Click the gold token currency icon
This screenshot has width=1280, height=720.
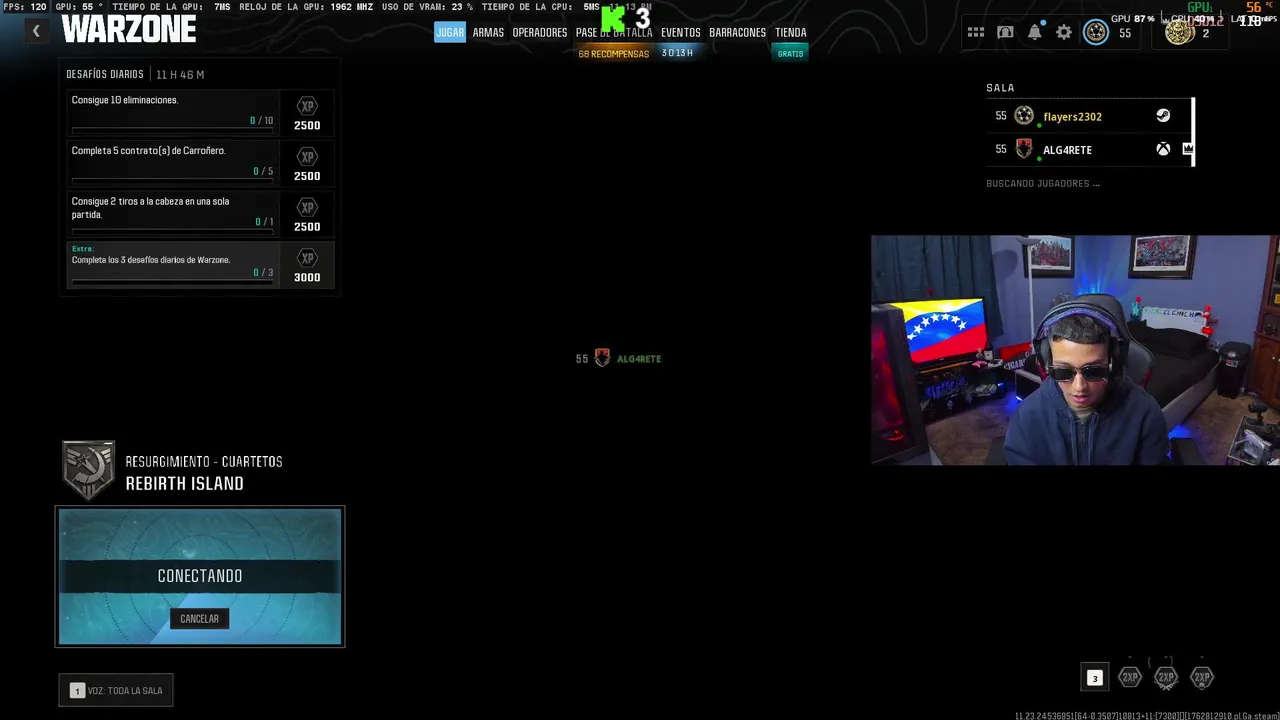pos(1180,33)
